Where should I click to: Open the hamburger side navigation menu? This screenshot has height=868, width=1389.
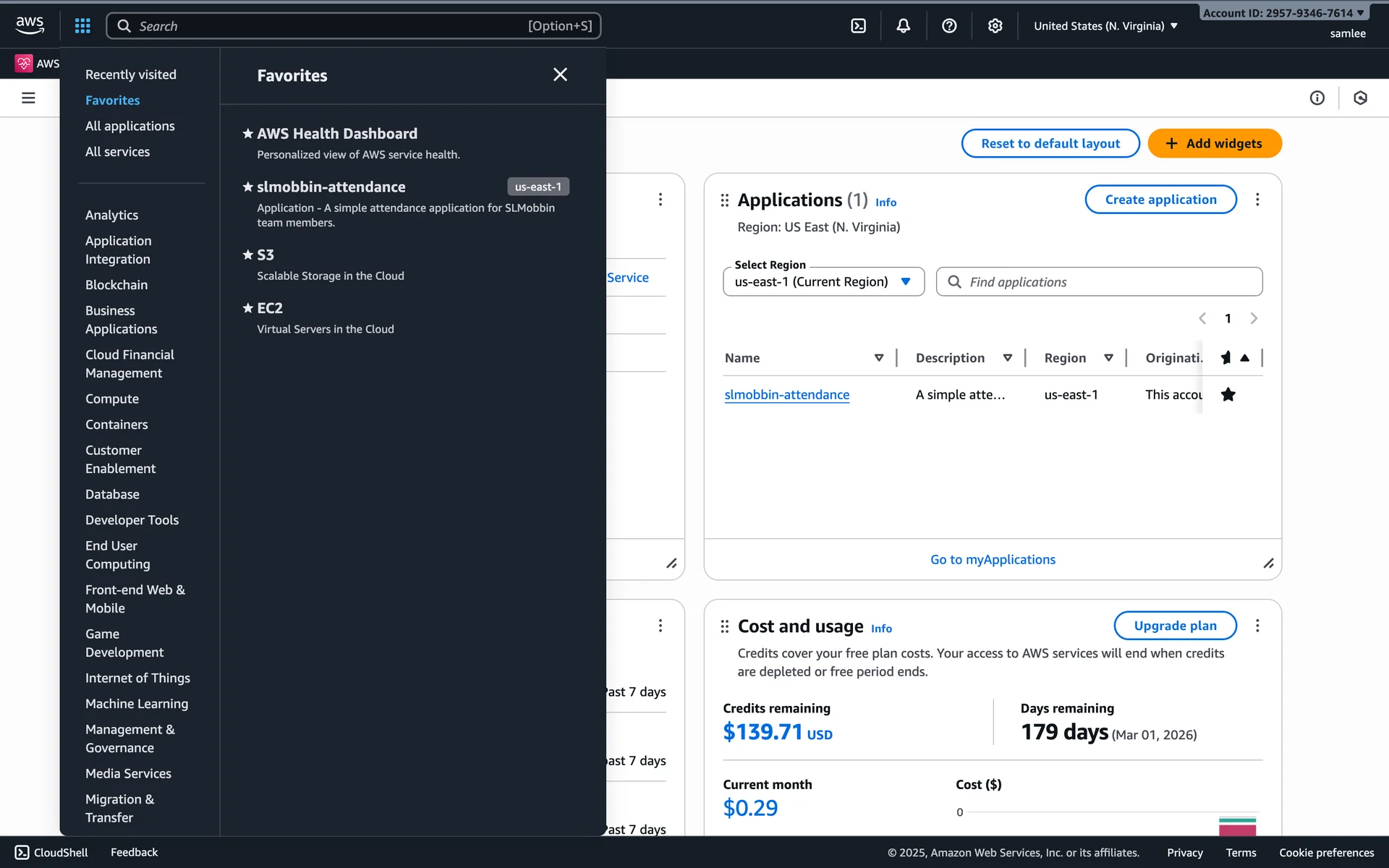coord(28,98)
